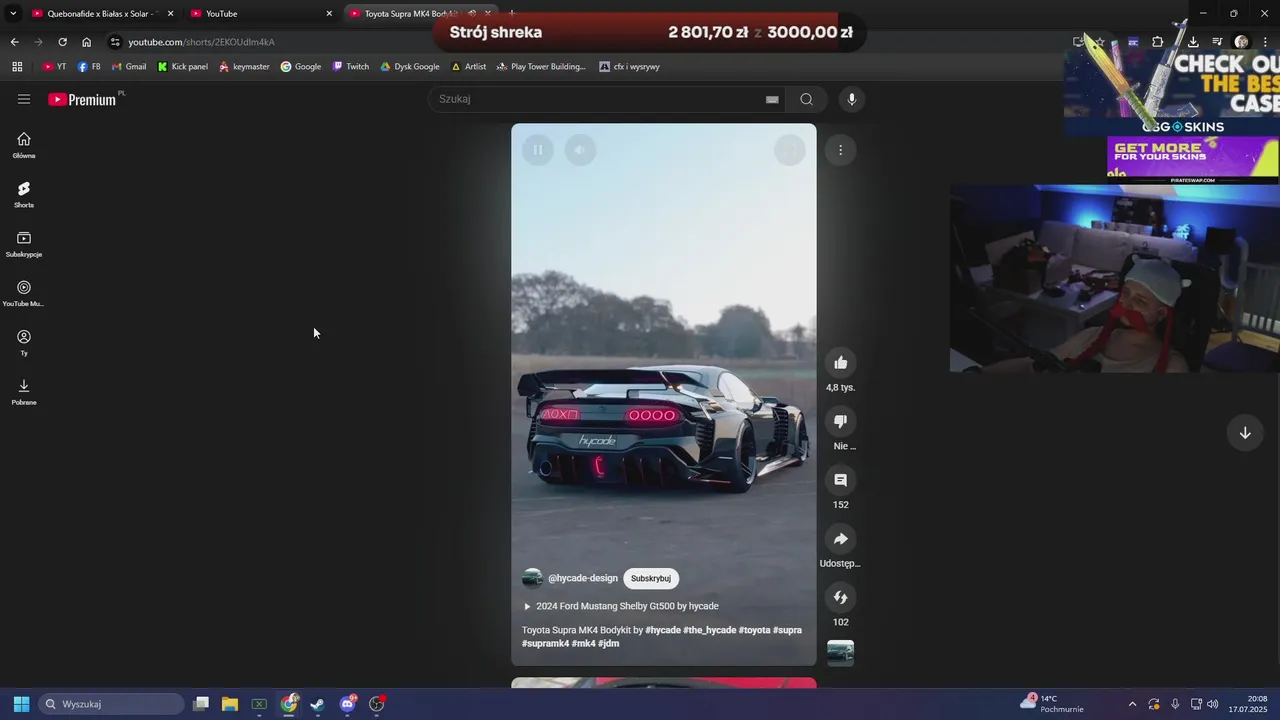Open the FB bookmark

pos(88,67)
